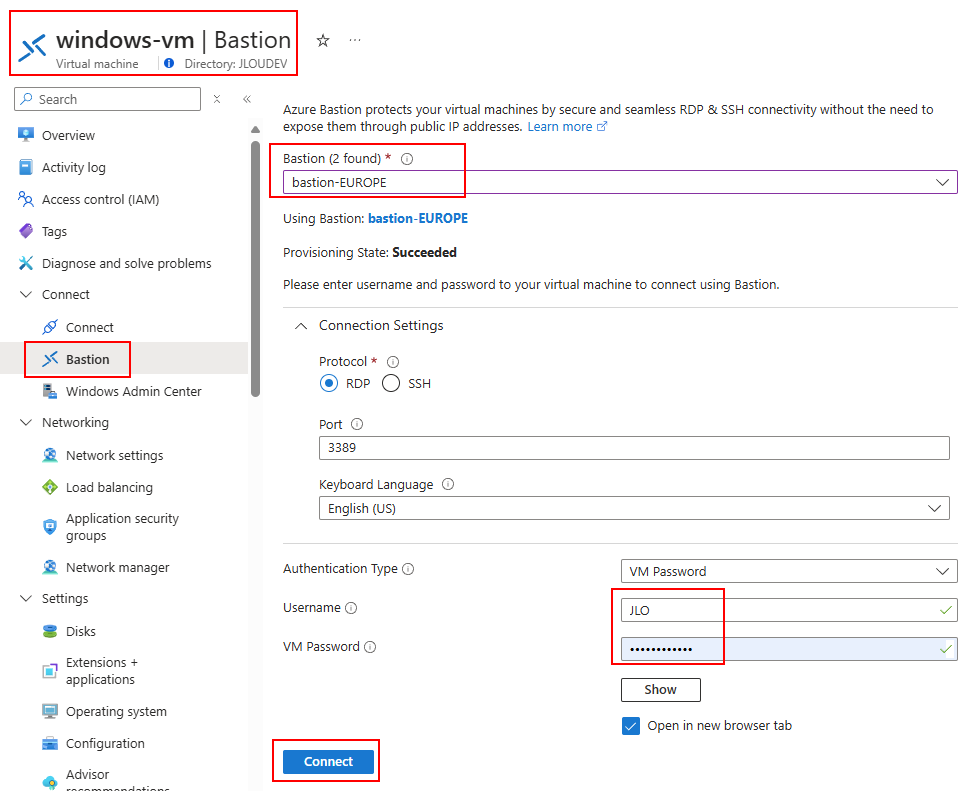Click the Network settings icon
The height and width of the screenshot is (791, 964).
pyautogui.click(x=50, y=455)
